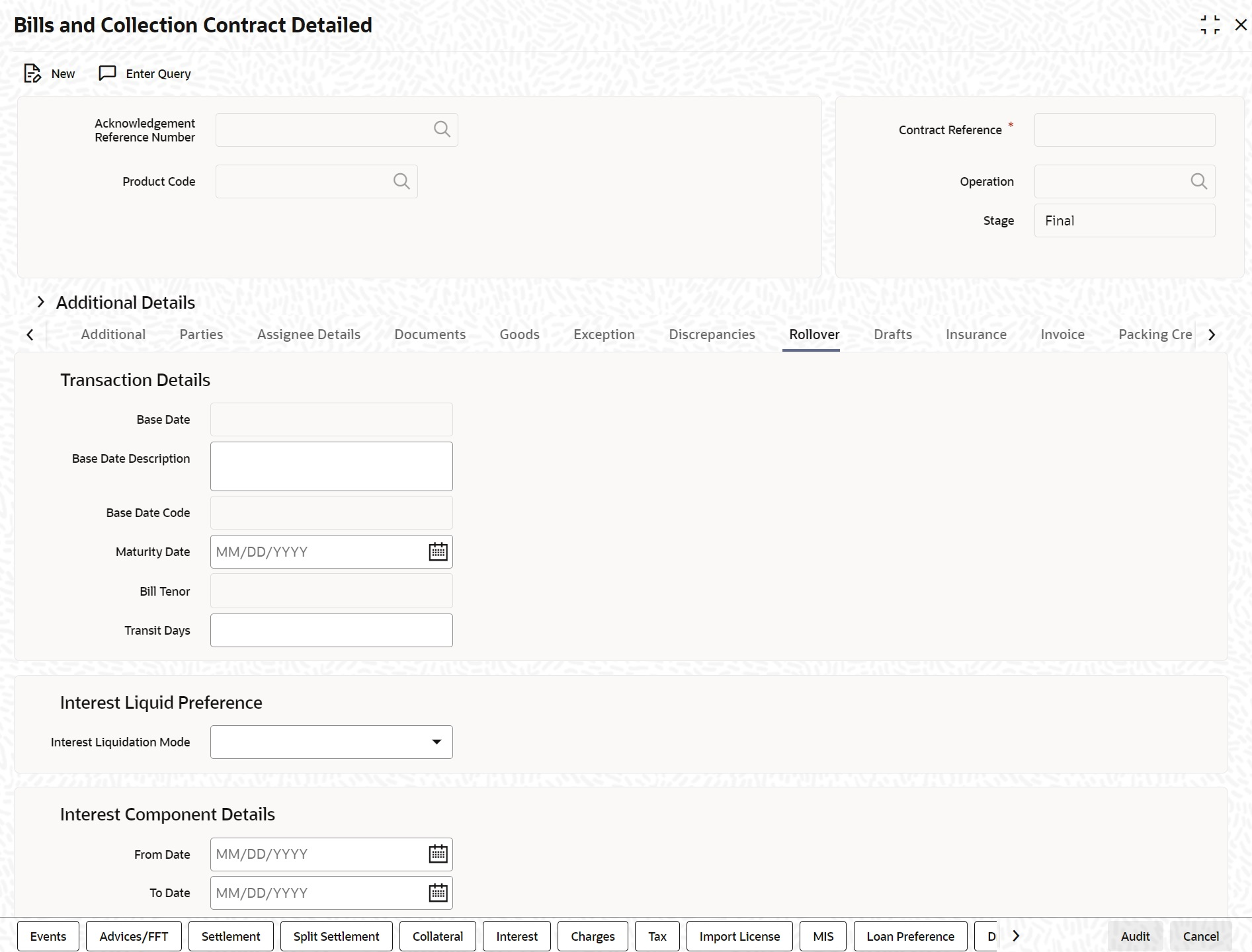Open To Date calendar picker
The image size is (1252, 952).
(438, 892)
